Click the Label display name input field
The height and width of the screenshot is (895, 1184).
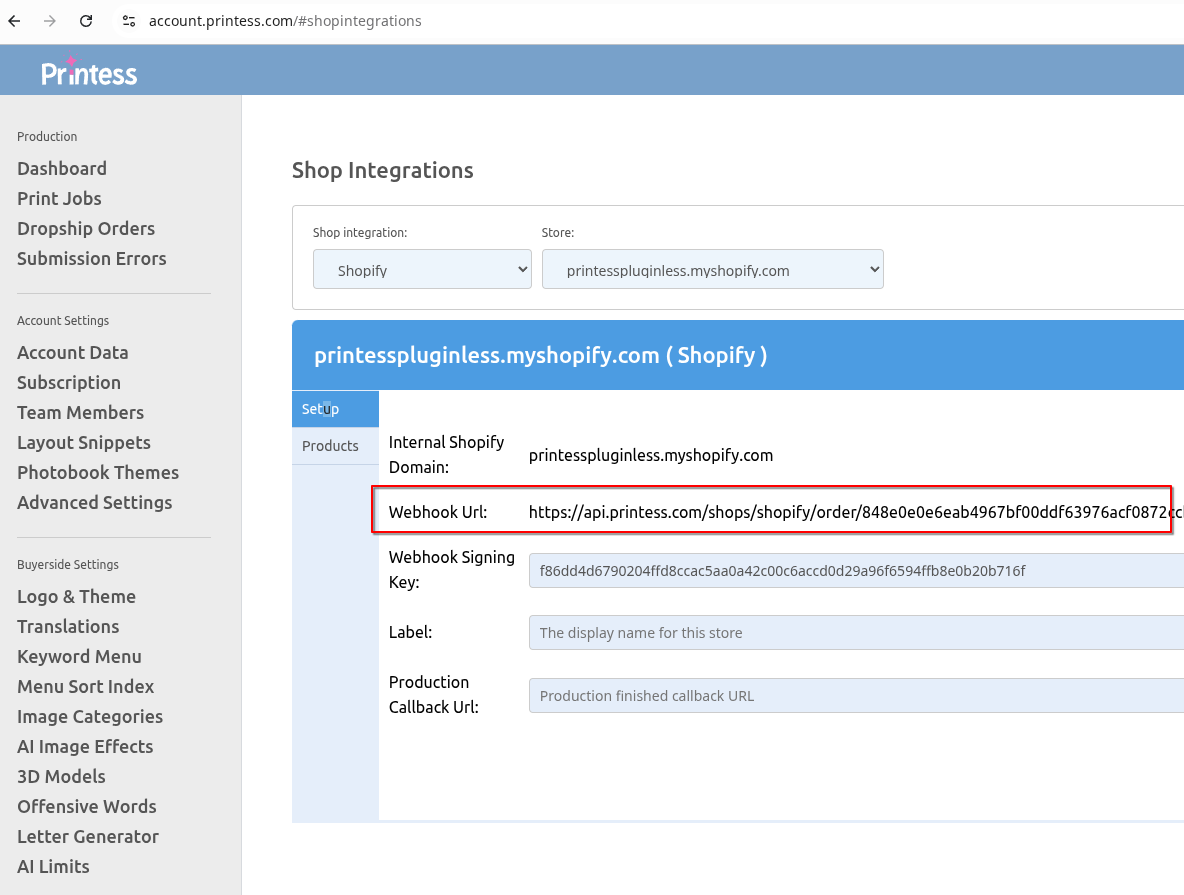[x=800, y=632]
